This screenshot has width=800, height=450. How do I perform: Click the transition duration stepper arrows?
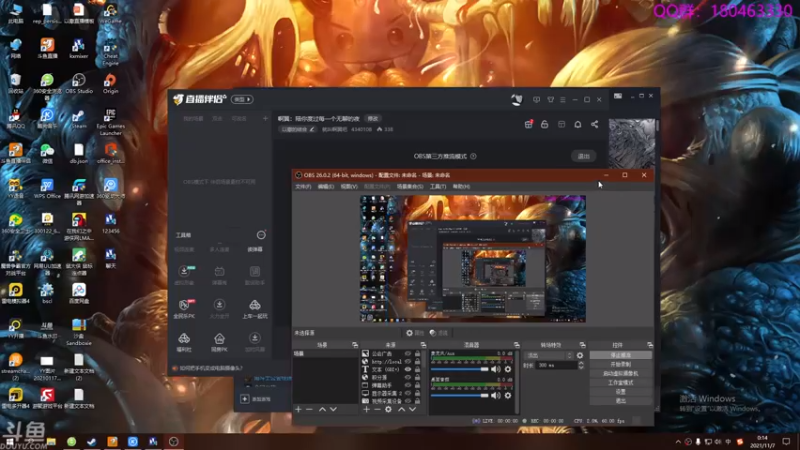tap(581, 365)
